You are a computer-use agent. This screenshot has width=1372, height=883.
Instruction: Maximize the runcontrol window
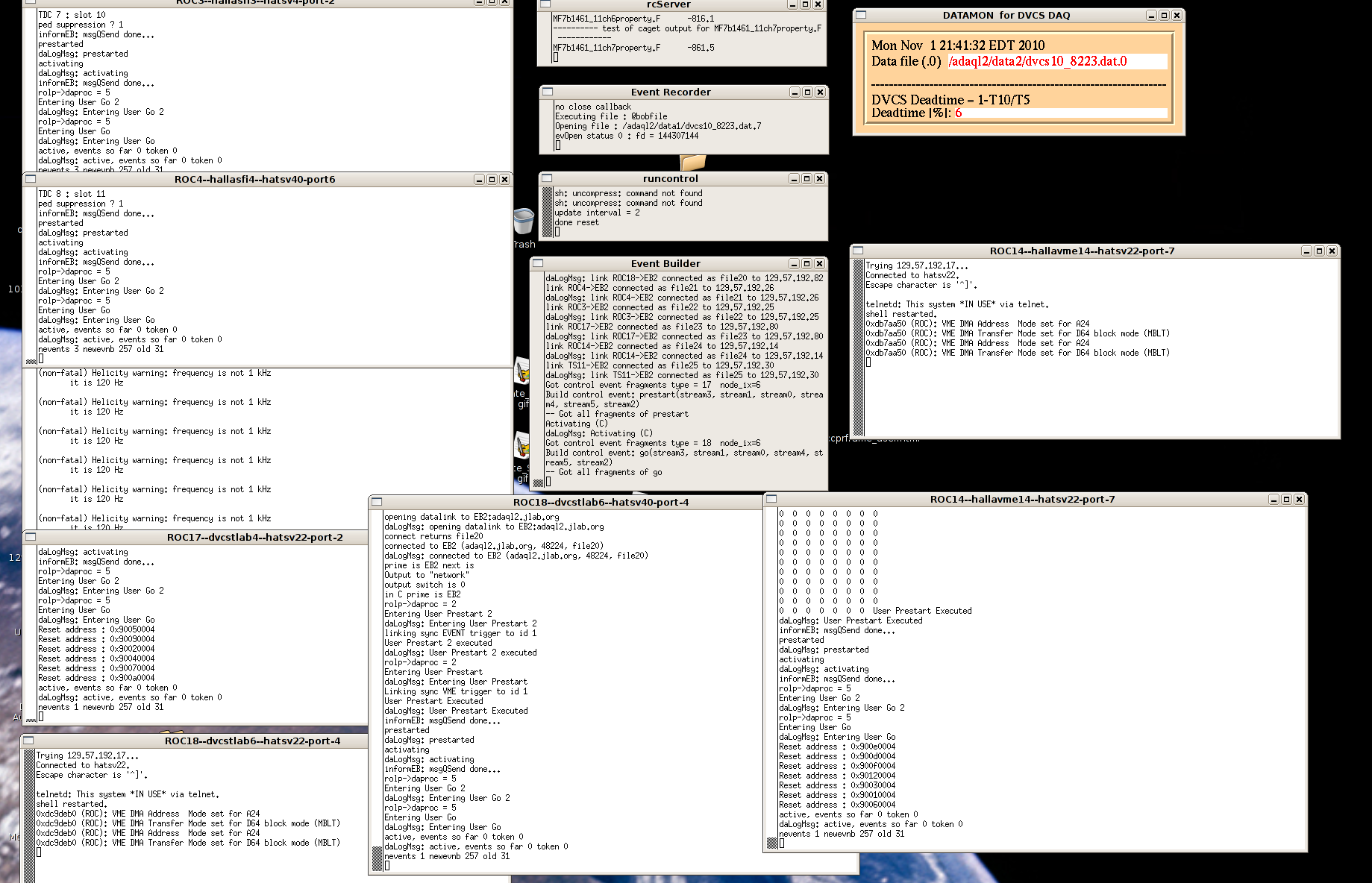point(806,178)
